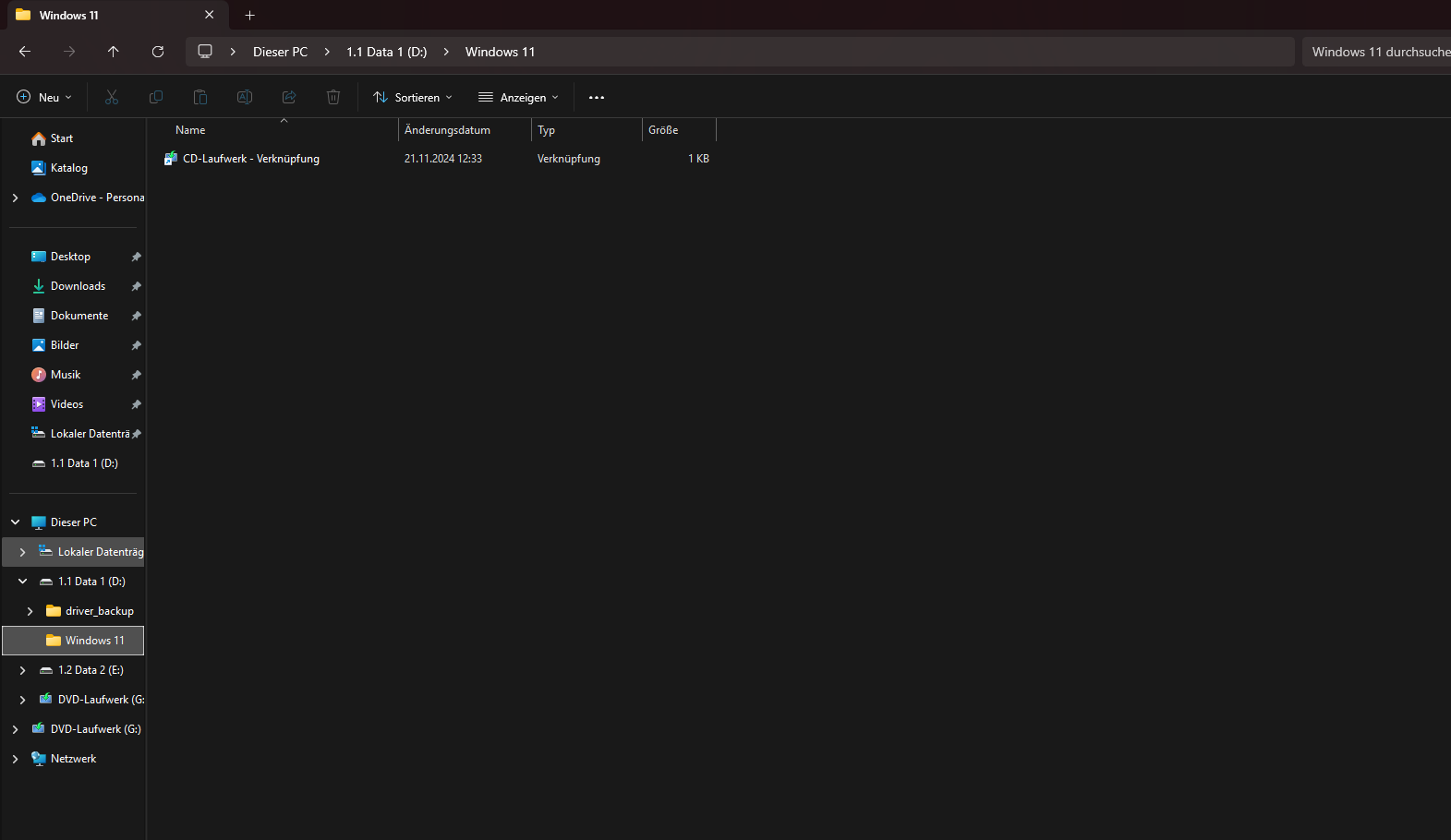Open the Sortieren dropdown
The image size is (1451, 840).
click(x=413, y=97)
